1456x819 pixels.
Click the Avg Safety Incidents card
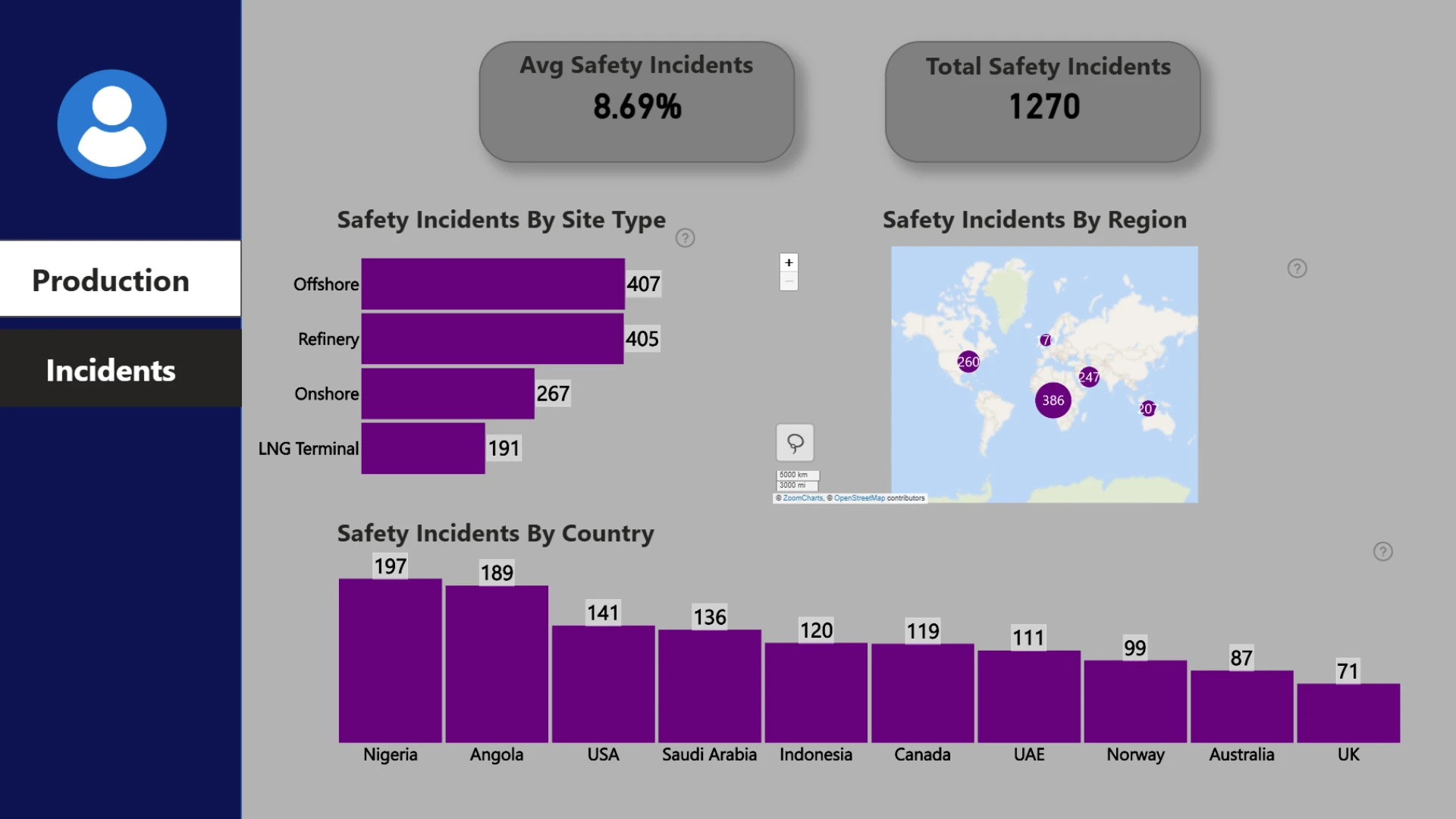coord(636,102)
